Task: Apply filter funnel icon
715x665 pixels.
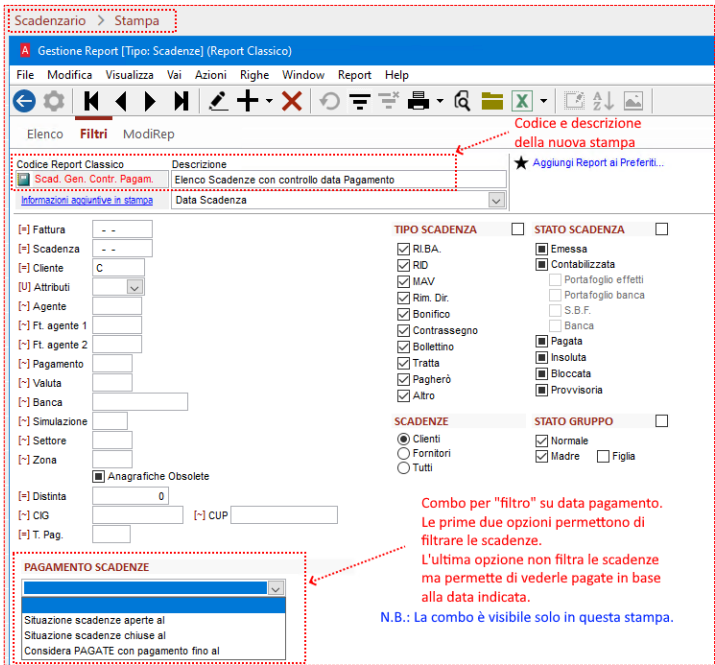Action: [360, 101]
